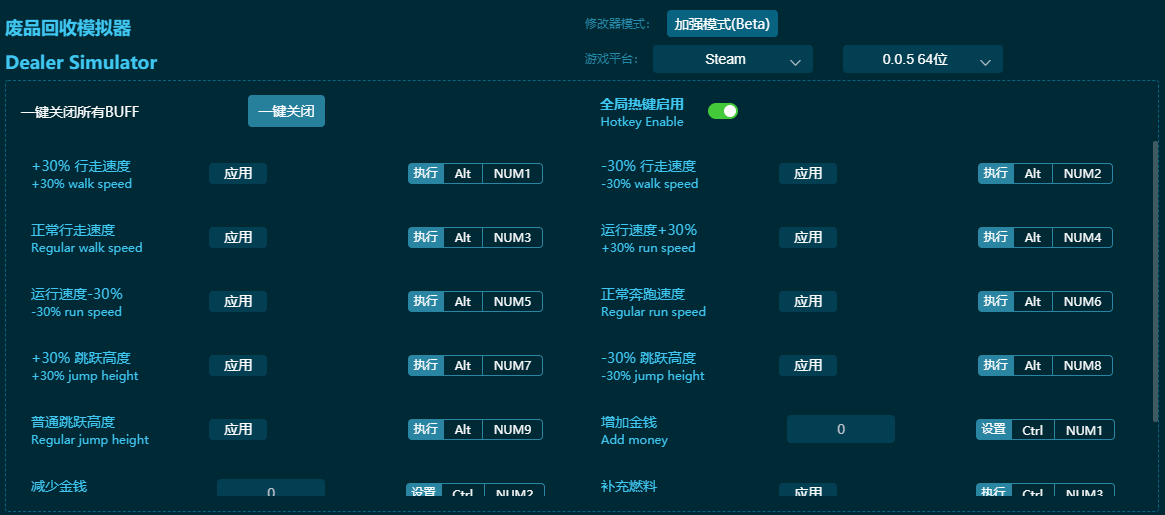Click the Alt modifier for NUM8 hotkey
Image resolution: width=1165 pixels, height=515 pixels.
pyautogui.click(x=1033, y=366)
